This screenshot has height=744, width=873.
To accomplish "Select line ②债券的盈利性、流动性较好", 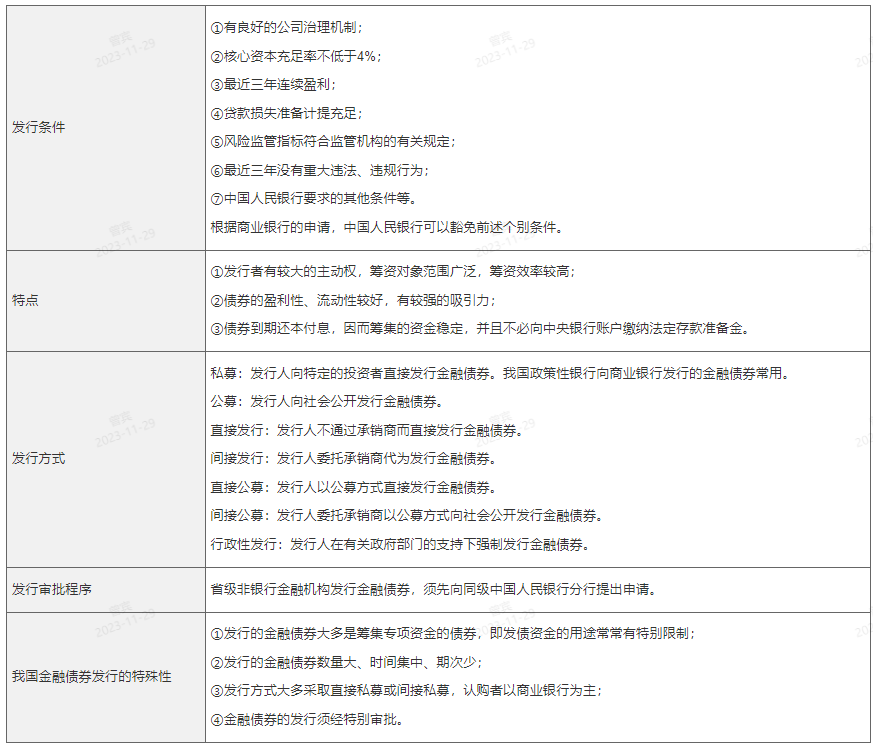I will pyautogui.click(x=354, y=301).
